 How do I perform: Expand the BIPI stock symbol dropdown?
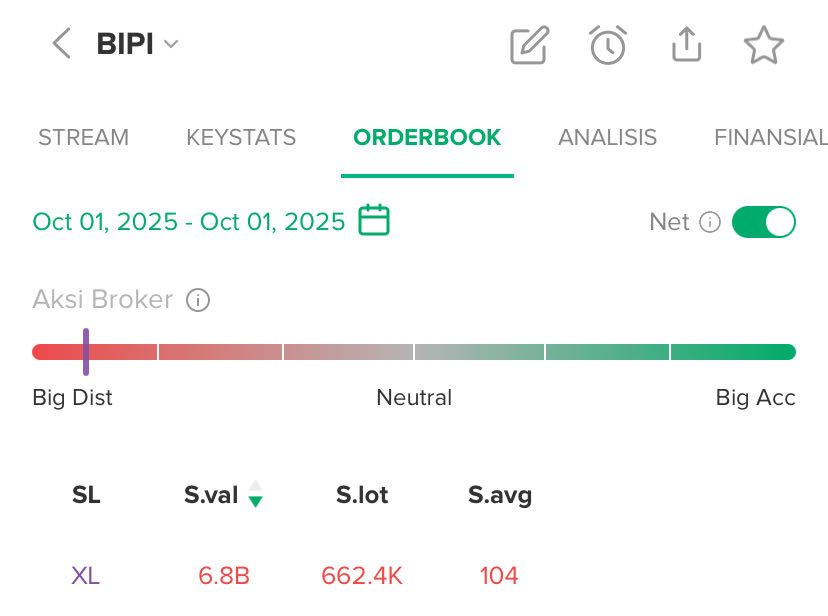(x=170, y=44)
